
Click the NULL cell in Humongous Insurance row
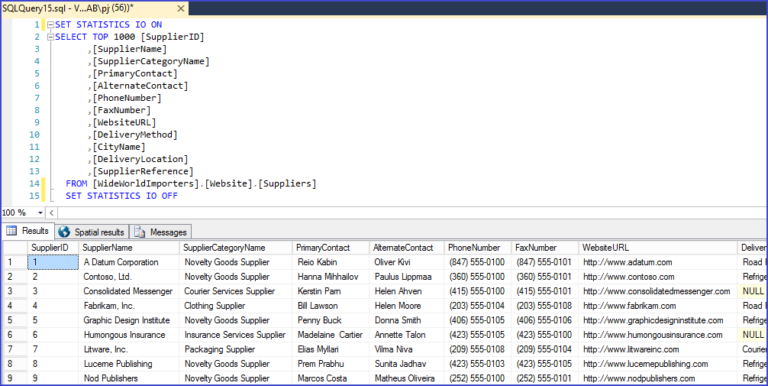point(752,335)
